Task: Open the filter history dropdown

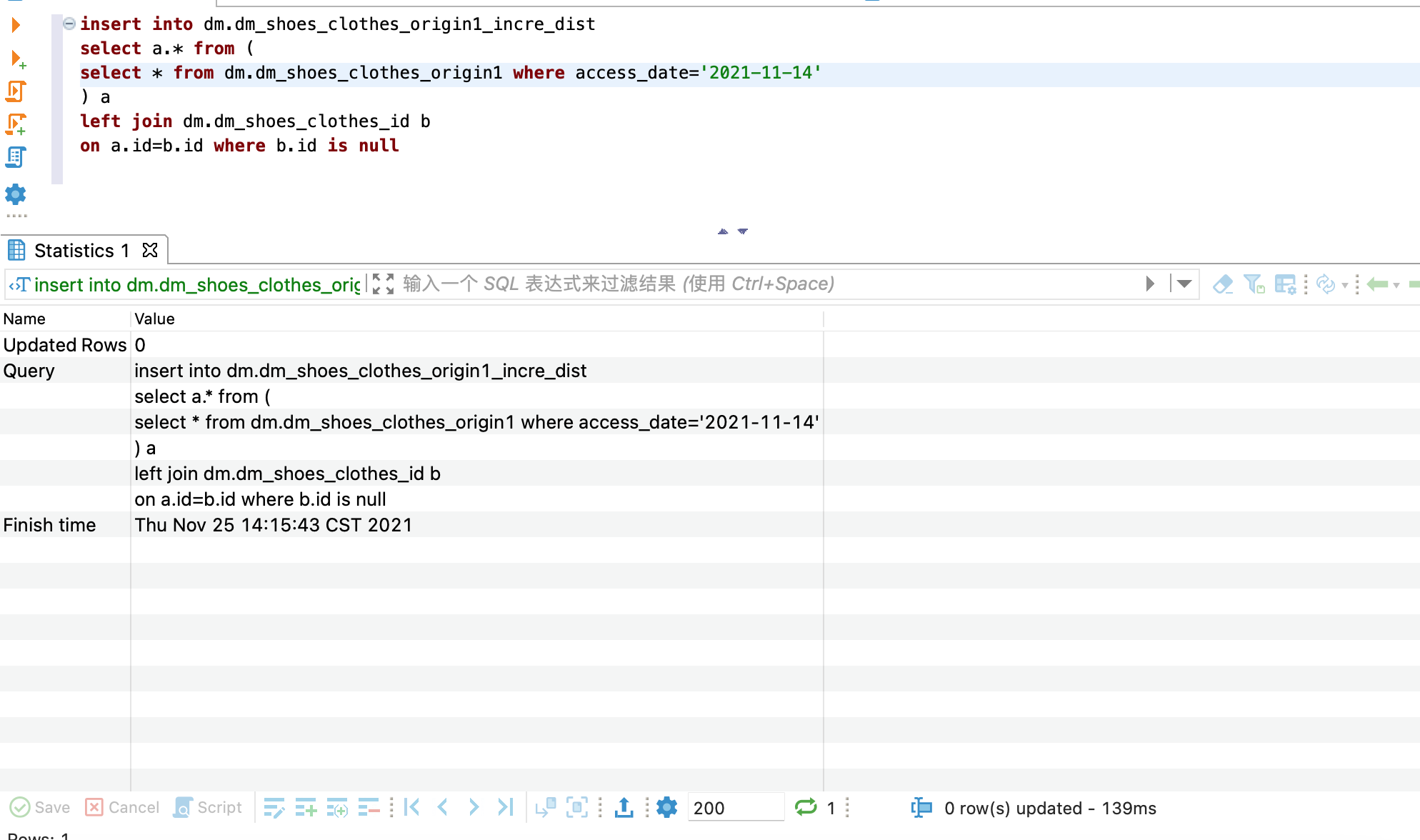Action: (x=1184, y=284)
